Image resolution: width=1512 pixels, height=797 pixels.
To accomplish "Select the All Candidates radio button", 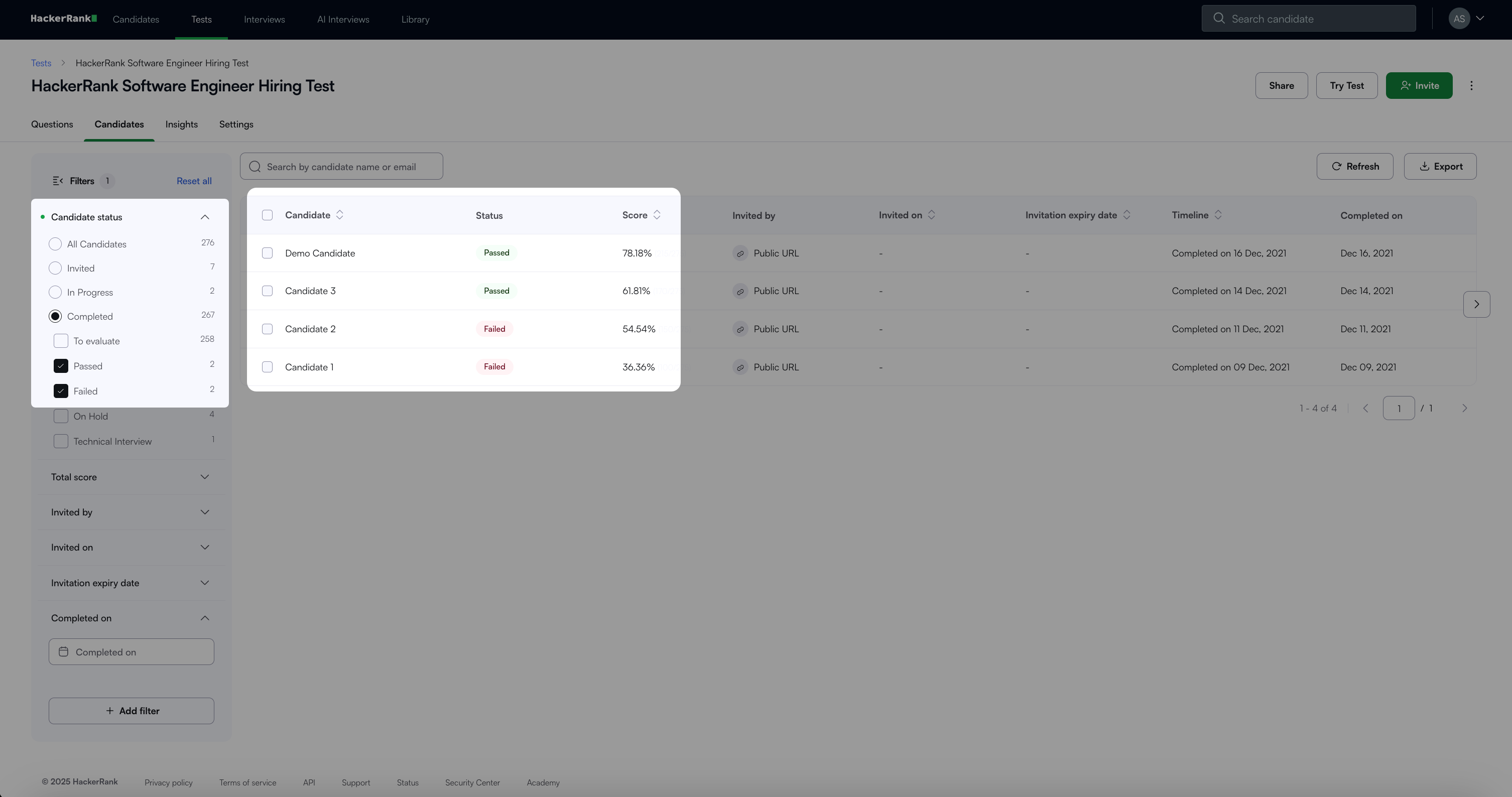I will click(x=55, y=244).
